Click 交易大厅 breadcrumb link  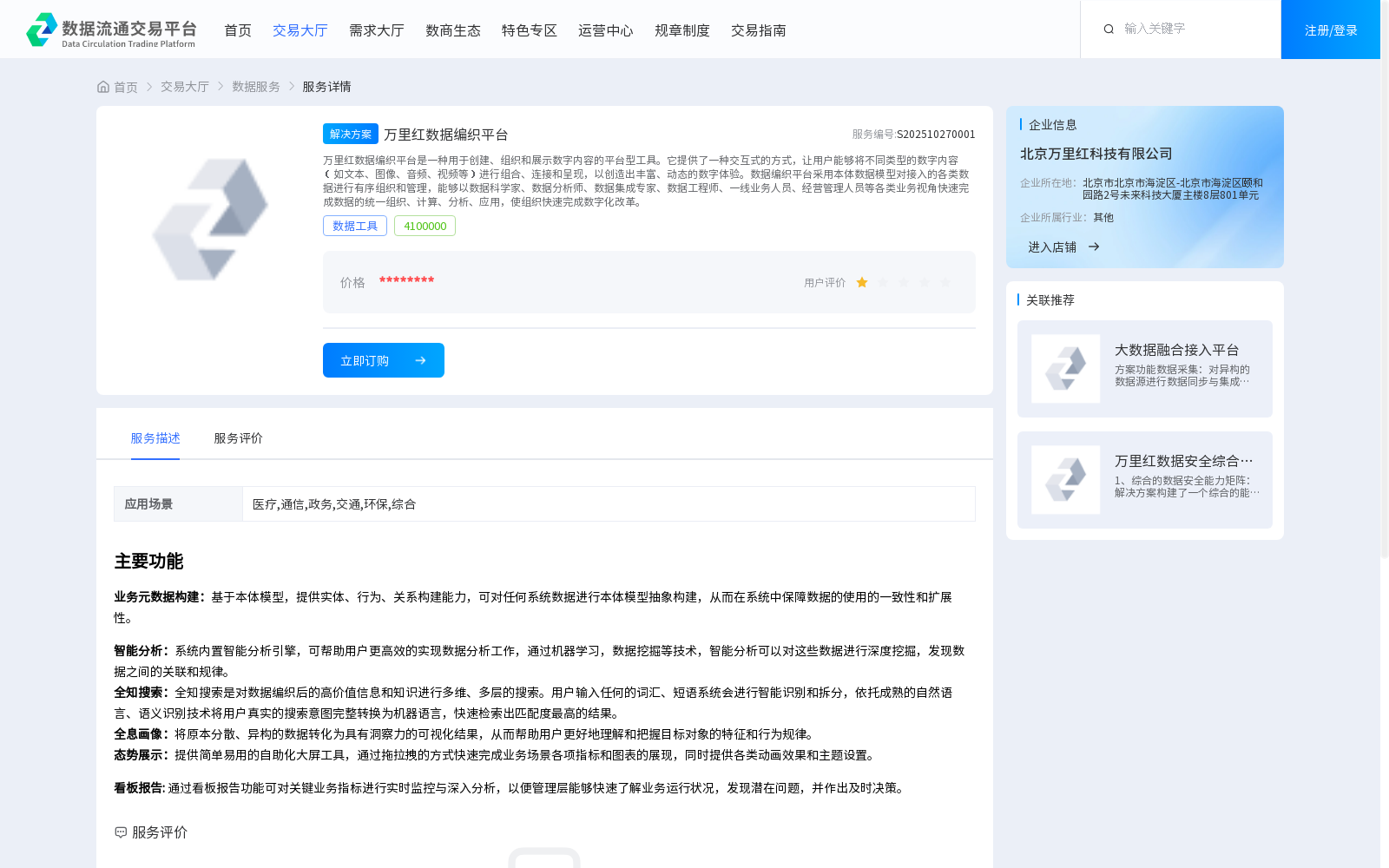pos(185,87)
